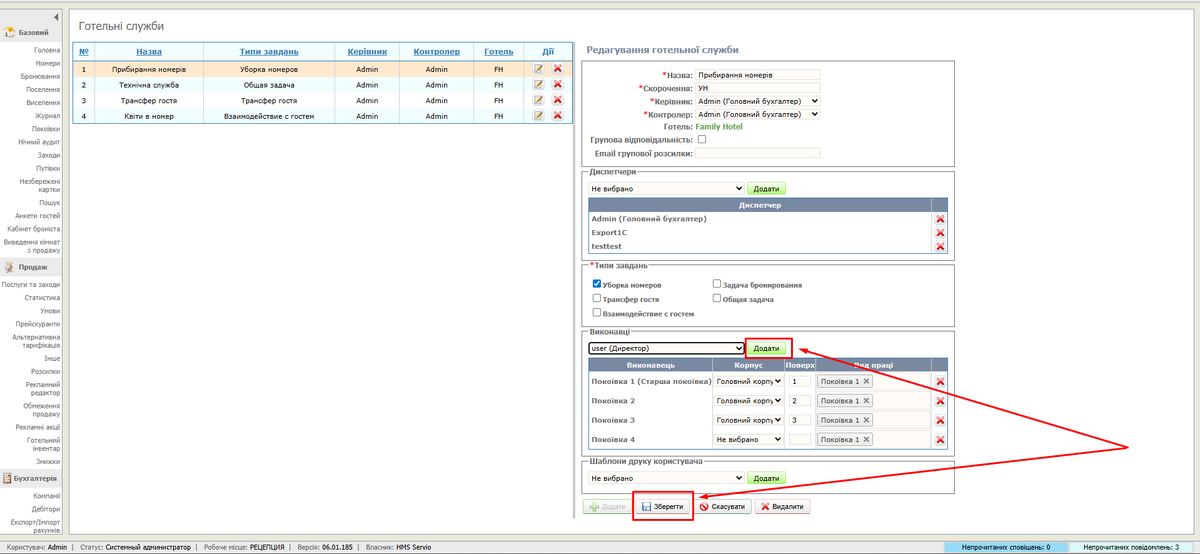
Task: Go to Статистика in the Продаж section
Action: pyautogui.click(x=42, y=297)
